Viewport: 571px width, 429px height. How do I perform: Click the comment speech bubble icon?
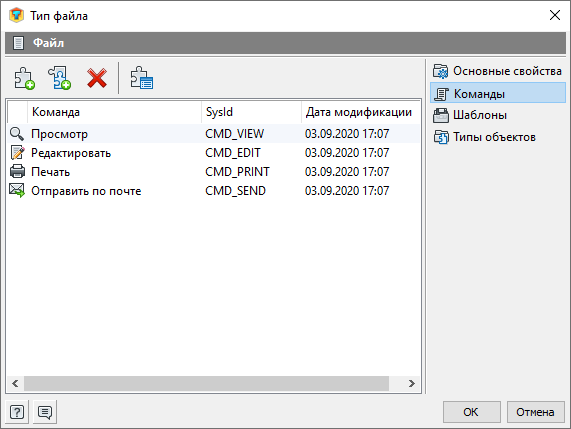tap(45, 412)
